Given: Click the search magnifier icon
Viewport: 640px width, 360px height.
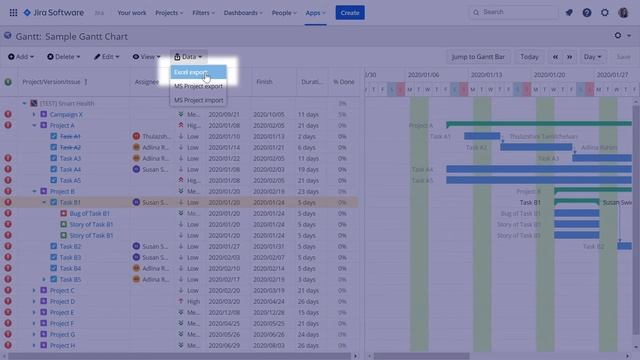Looking at the screenshot, I should pos(476,13).
